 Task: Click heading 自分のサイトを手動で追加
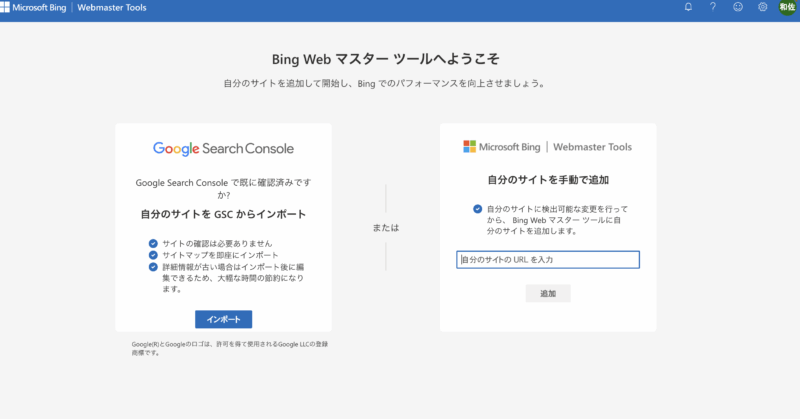click(548, 180)
